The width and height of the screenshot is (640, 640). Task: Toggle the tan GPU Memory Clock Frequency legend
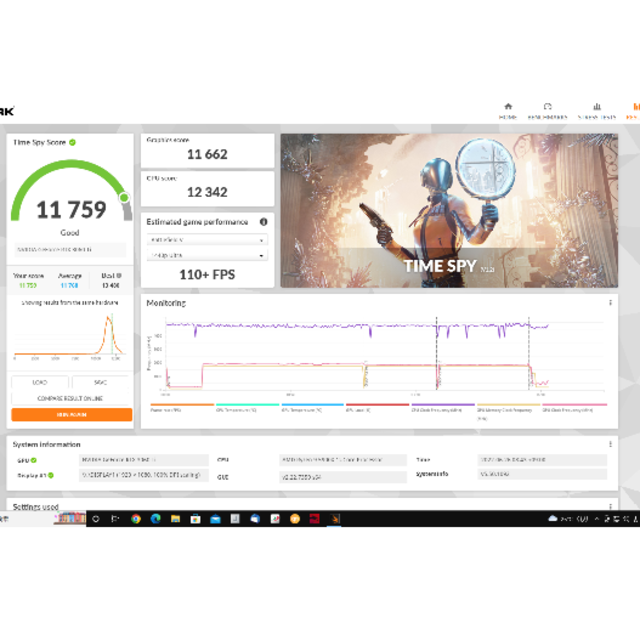pyautogui.click(x=509, y=411)
